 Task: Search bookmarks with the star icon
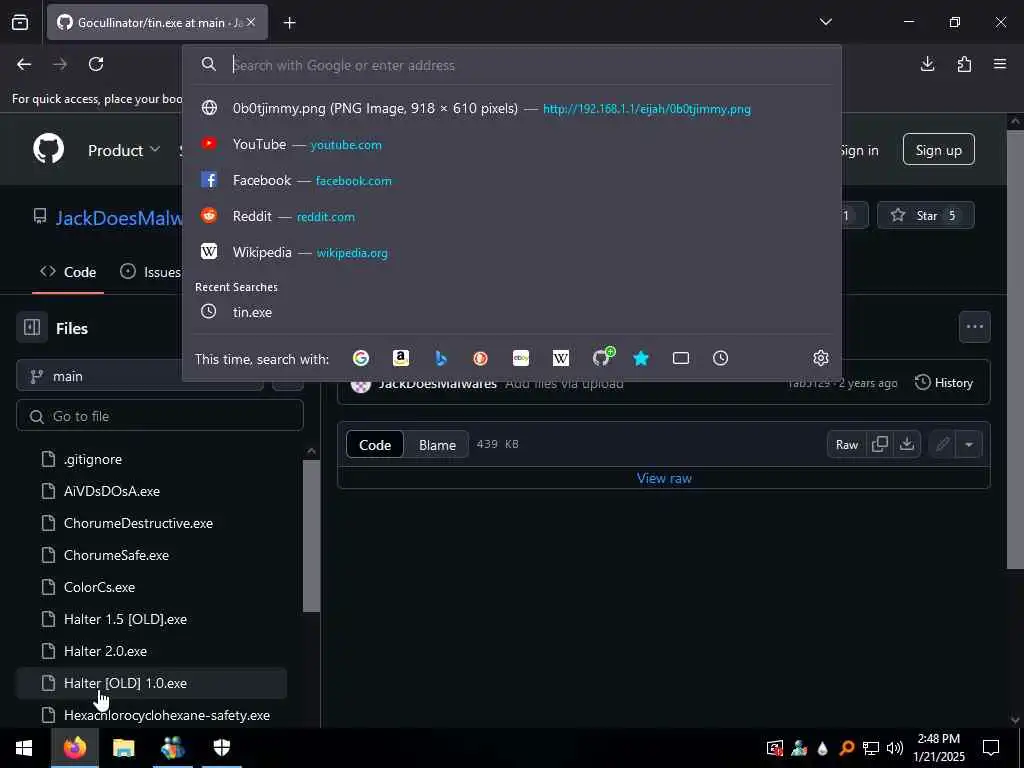click(x=641, y=358)
